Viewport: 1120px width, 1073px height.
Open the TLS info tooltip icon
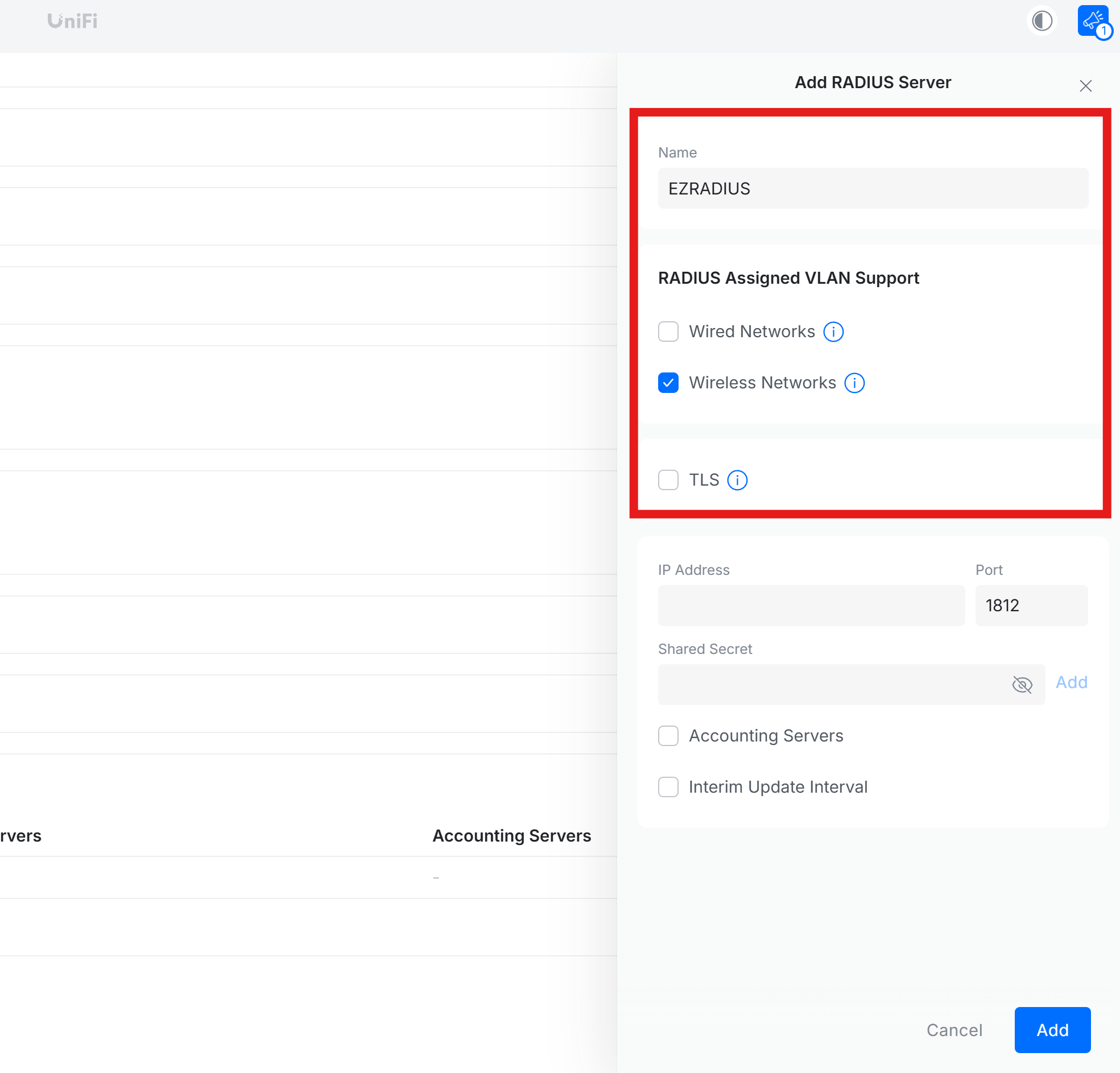pyautogui.click(x=737, y=480)
